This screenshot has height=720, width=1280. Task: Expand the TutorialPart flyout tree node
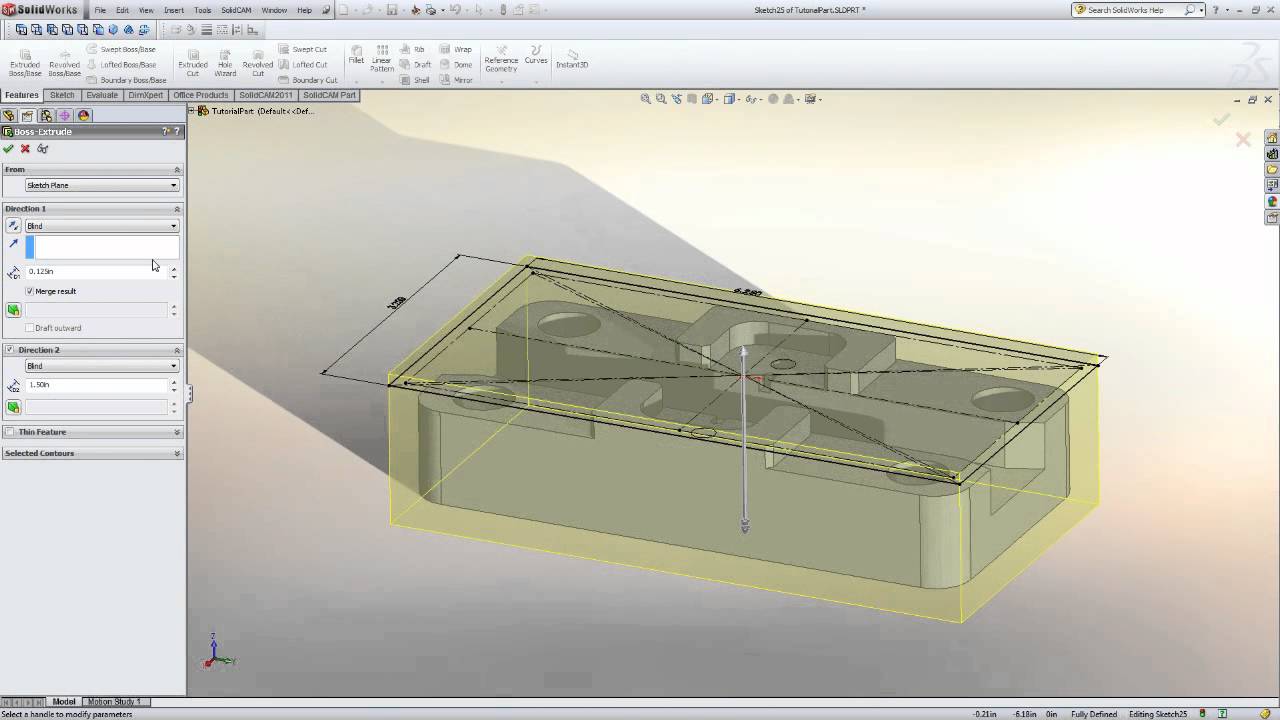191,111
